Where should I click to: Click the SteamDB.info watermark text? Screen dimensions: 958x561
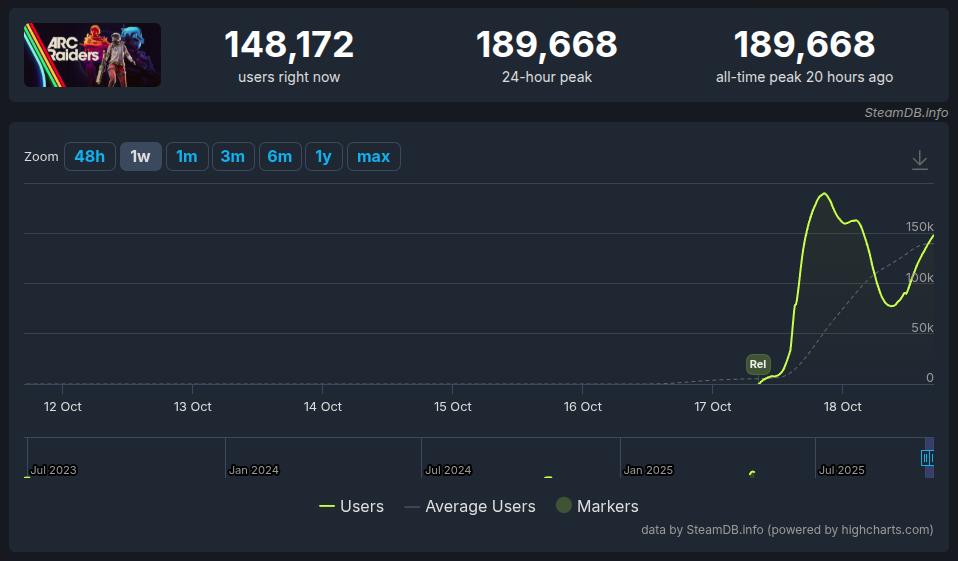906,112
